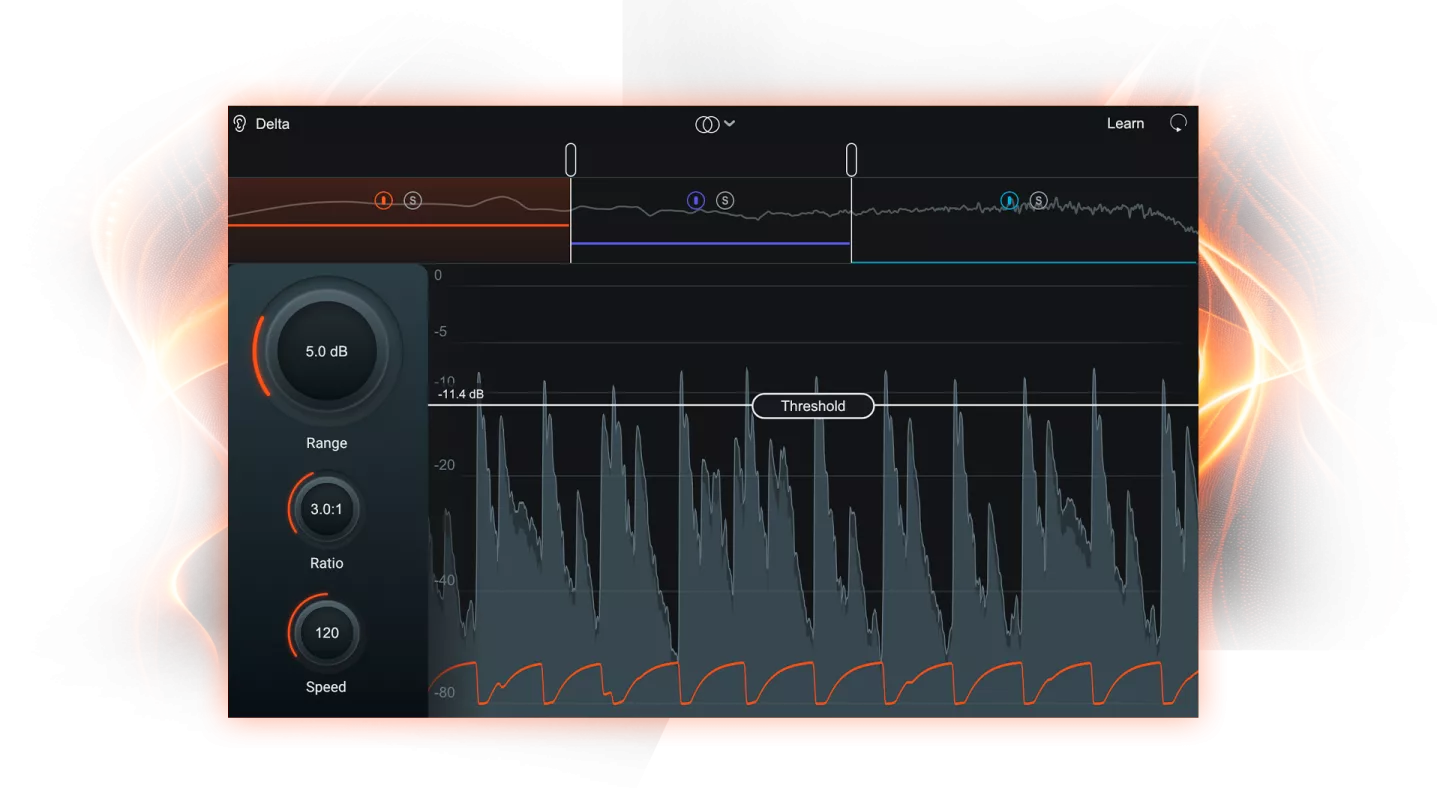Click the Range knob showing 5.0 dB
1440x810 pixels.
tap(326, 352)
